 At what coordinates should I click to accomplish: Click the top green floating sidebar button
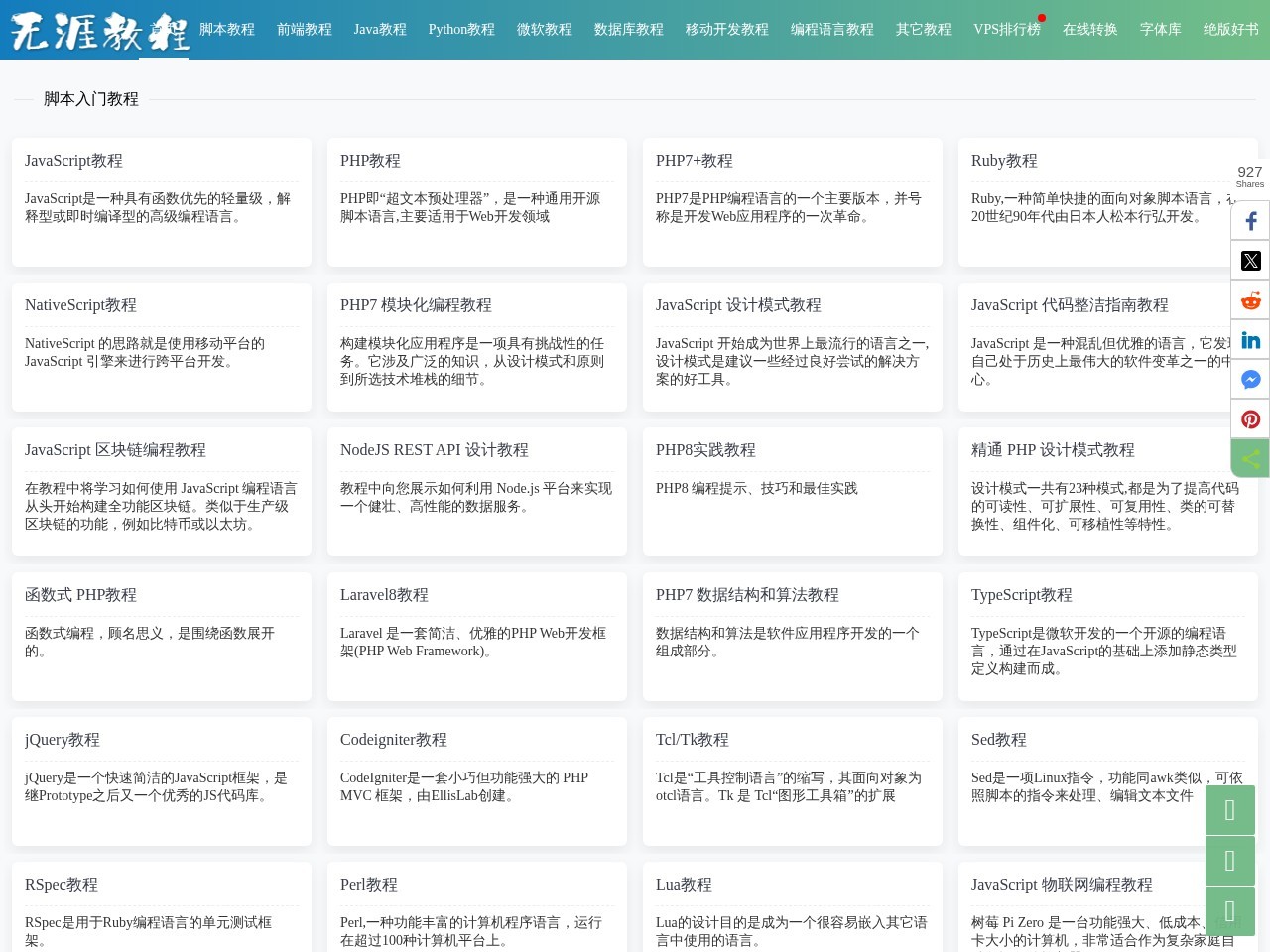1230,809
